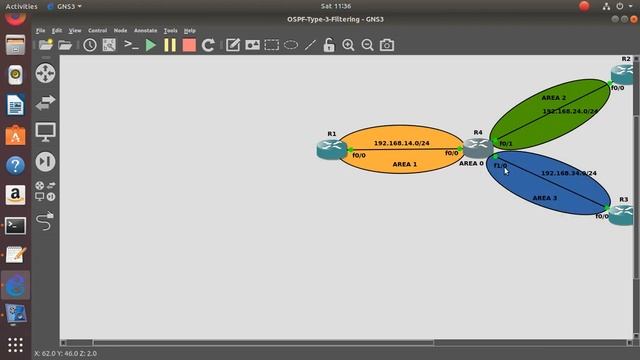Open Activities overview
The image size is (640, 360).
tap(21, 6)
